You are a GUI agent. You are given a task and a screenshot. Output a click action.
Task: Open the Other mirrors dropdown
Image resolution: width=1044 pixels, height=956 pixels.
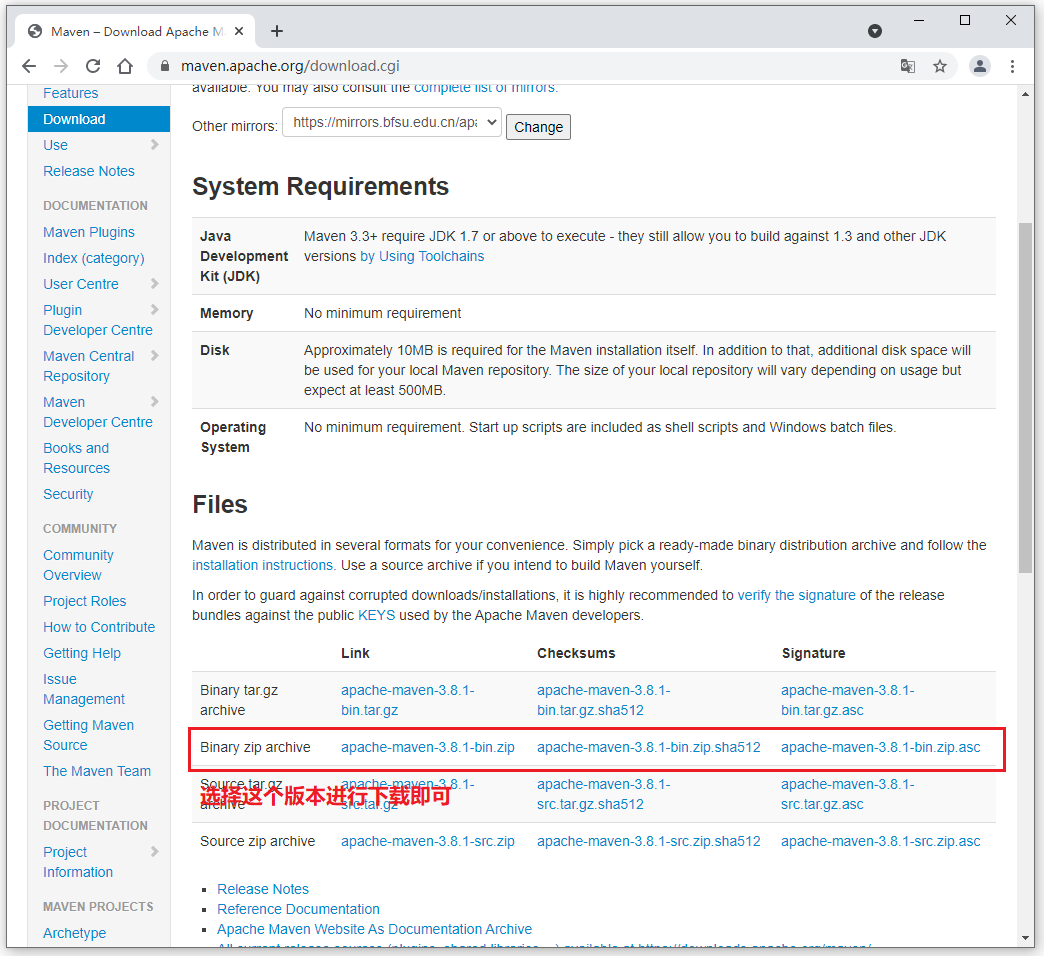(x=391, y=123)
